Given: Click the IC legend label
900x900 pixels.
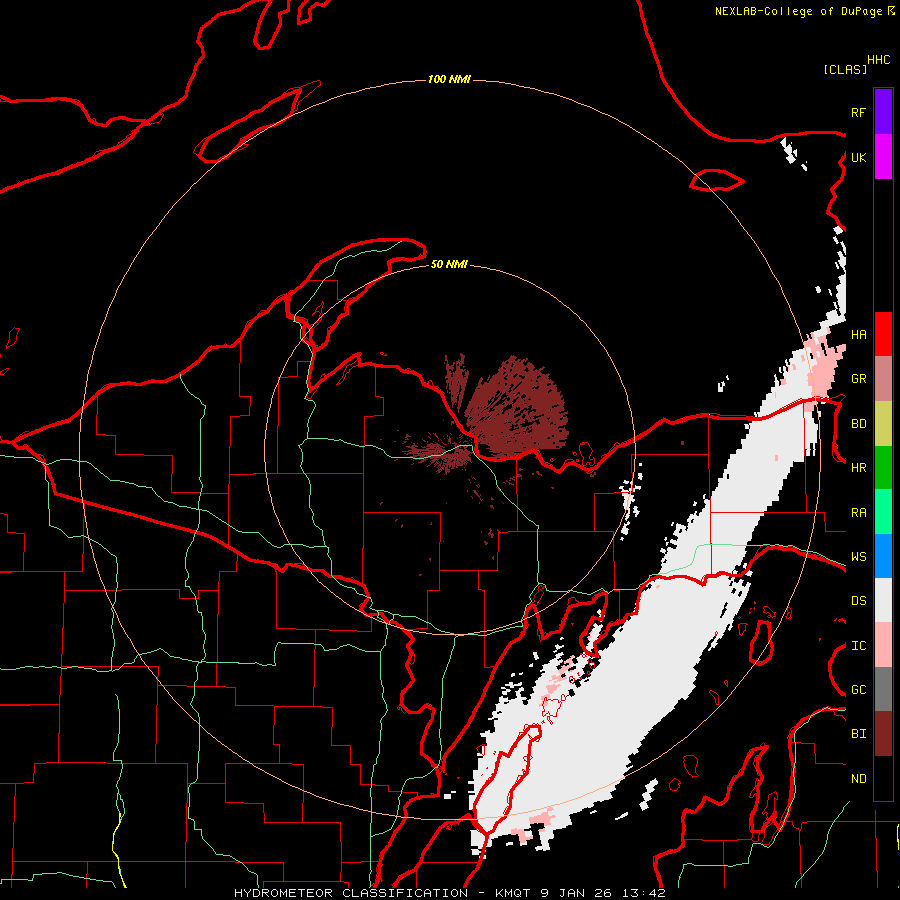Looking at the screenshot, I should pyautogui.click(x=858, y=646).
